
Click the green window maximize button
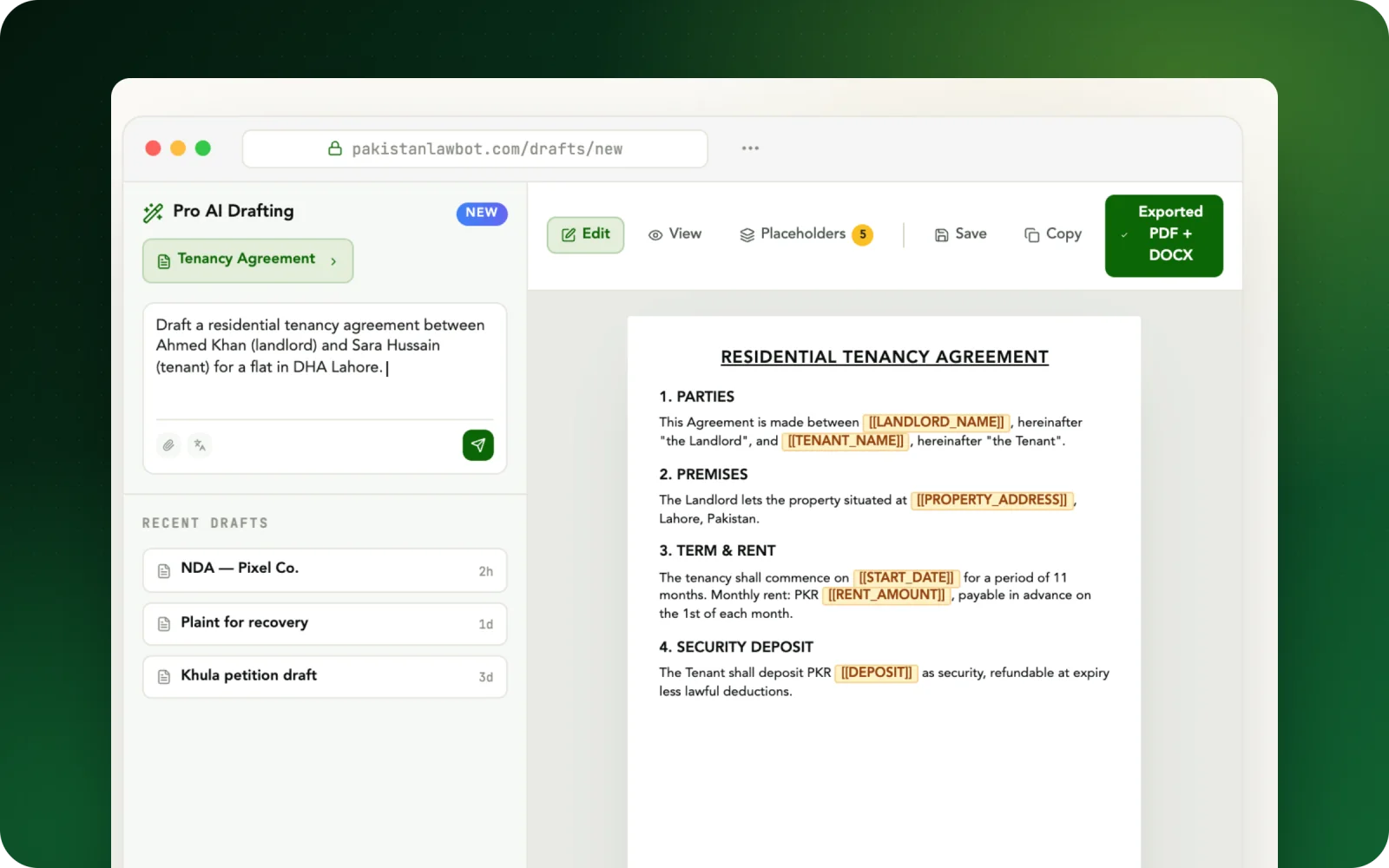203,148
